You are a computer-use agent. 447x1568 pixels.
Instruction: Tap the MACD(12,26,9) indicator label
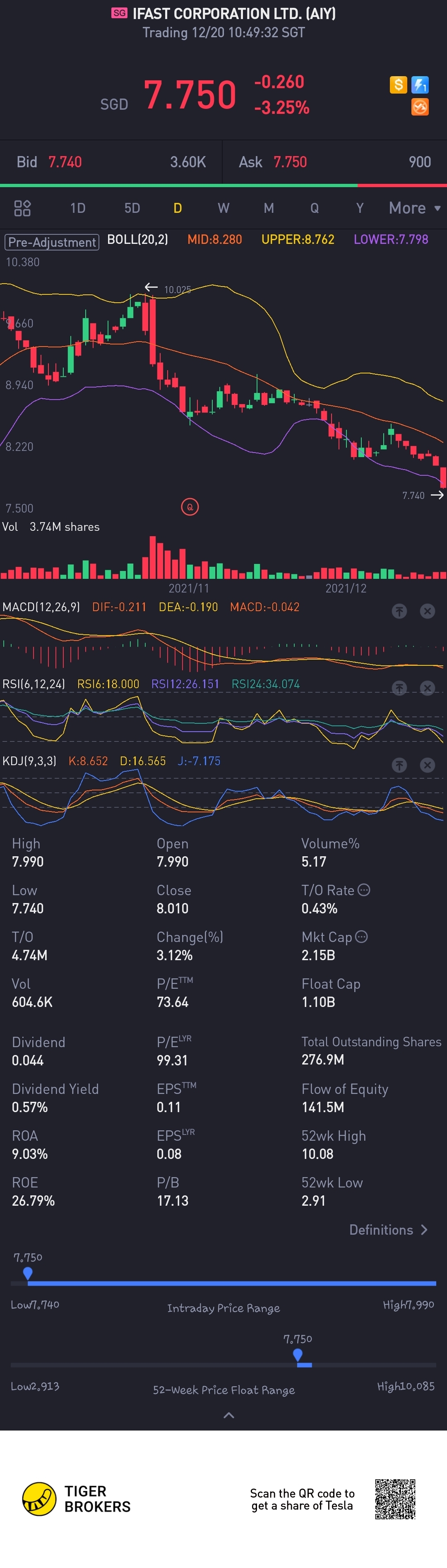coord(41,607)
